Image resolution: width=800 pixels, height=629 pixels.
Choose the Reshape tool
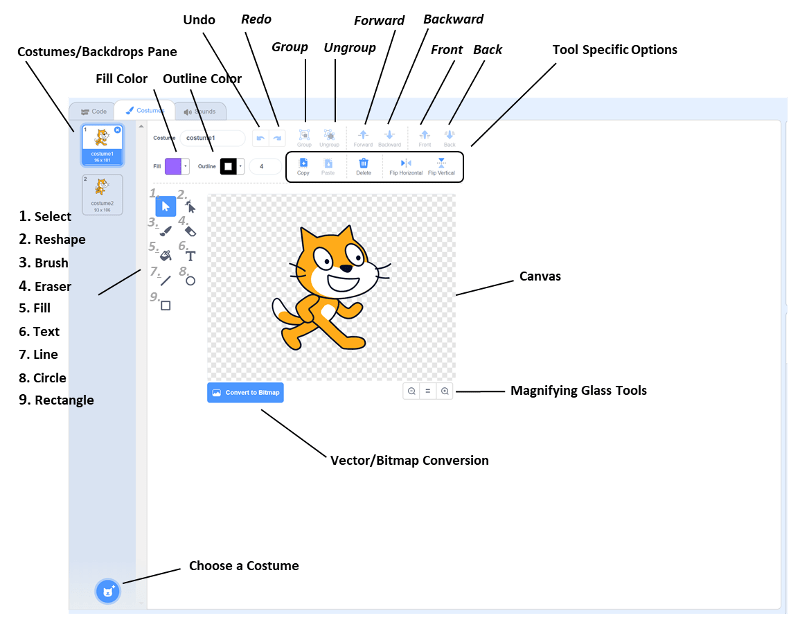tap(191, 207)
